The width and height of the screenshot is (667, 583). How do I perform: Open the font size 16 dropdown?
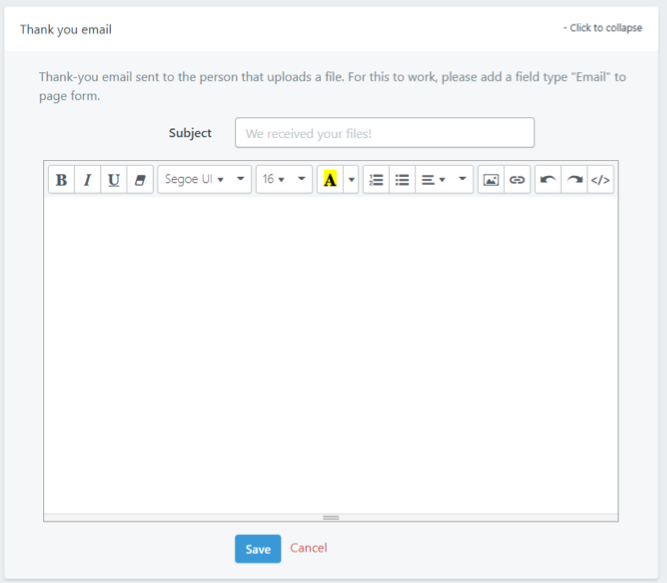coord(284,179)
